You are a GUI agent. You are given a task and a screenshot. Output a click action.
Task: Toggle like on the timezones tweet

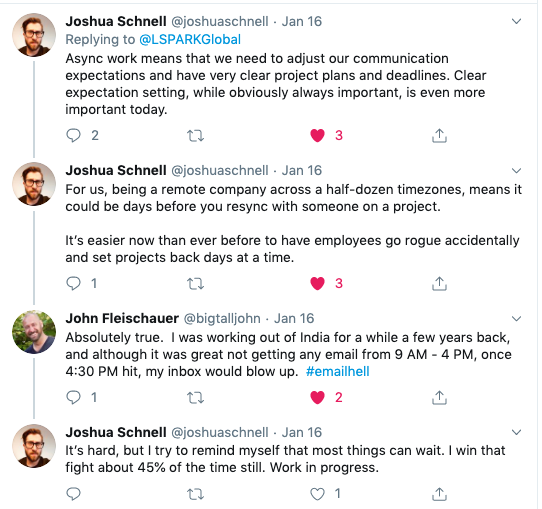click(317, 284)
